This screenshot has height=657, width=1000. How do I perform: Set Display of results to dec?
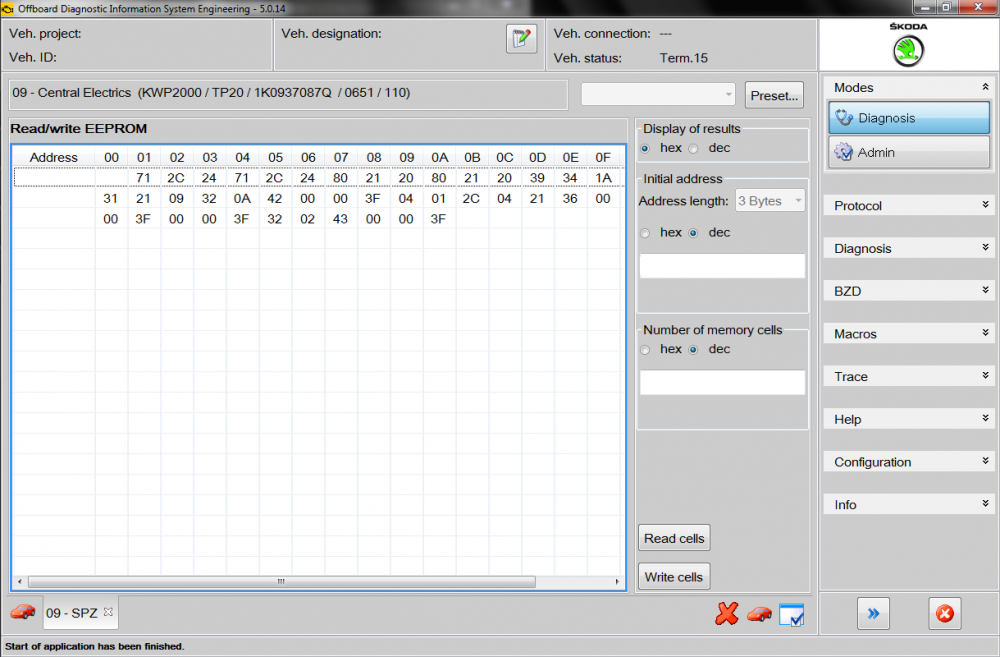693,149
